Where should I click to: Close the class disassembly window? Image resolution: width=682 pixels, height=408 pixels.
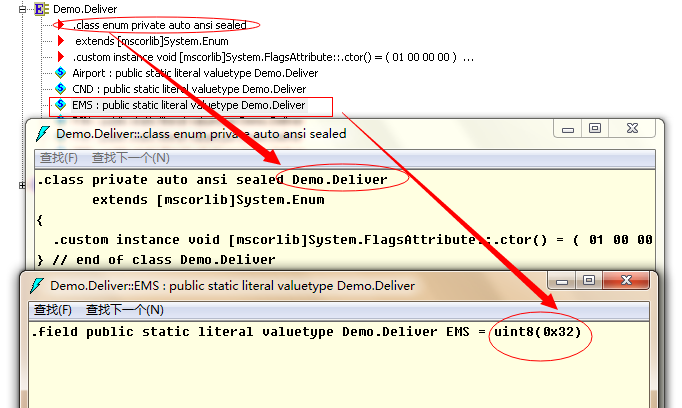pos(632,129)
